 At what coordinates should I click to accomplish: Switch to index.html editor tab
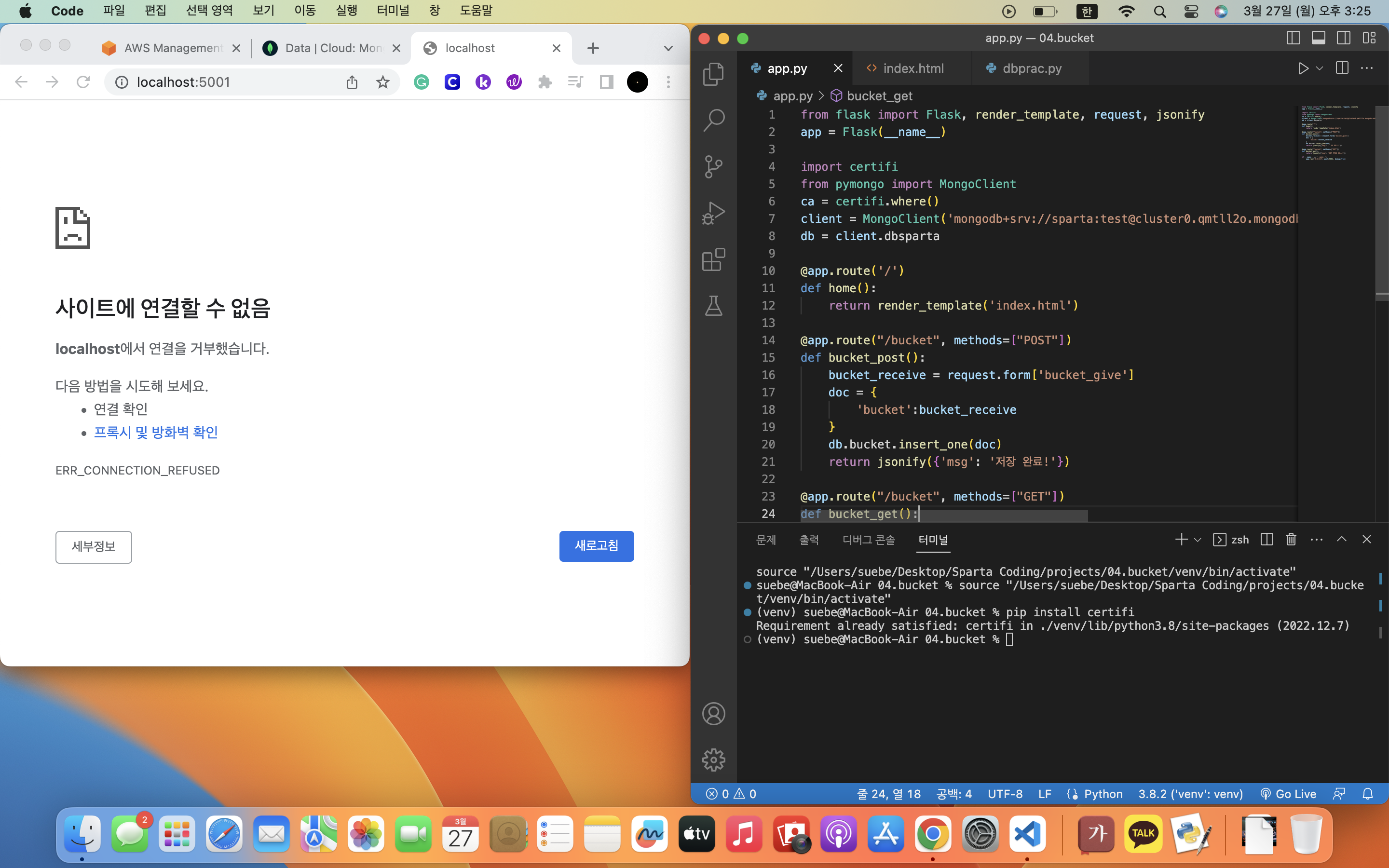(912, 68)
